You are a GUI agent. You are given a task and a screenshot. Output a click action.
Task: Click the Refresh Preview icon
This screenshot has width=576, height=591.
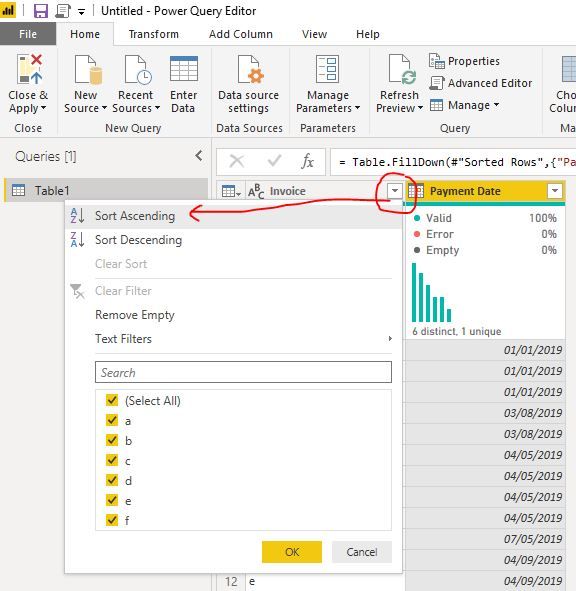(x=402, y=69)
